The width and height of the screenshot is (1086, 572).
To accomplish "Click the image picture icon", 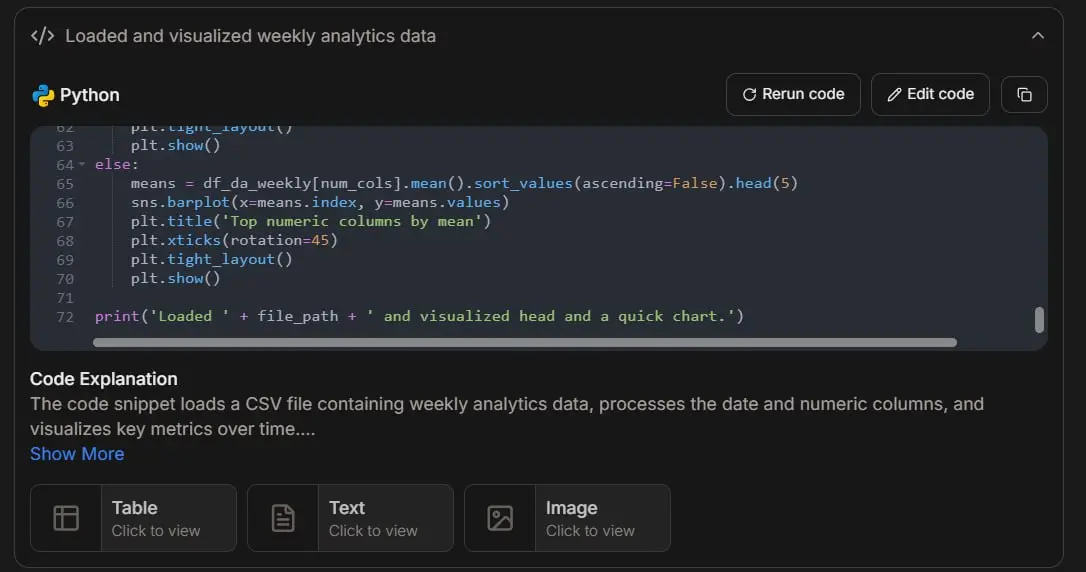I will [x=499, y=518].
